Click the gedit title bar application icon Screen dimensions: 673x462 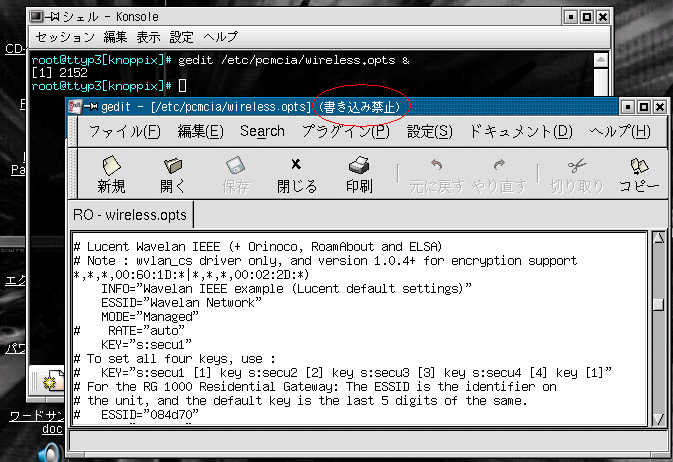pyautogui.click(x=75, y=106)
